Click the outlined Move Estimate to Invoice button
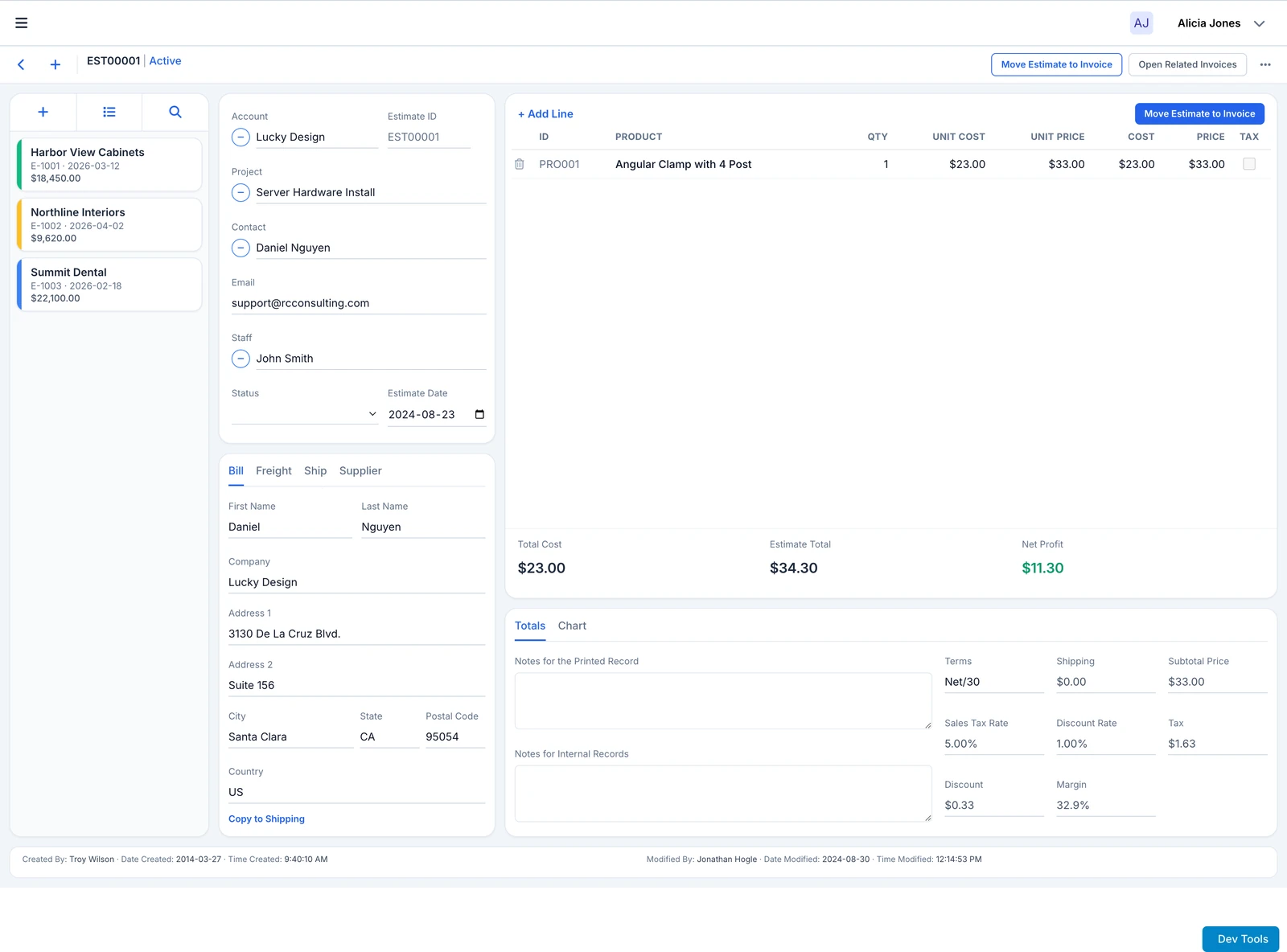Image resolution: width=1287 pixels, height=952 pixels. tap(1056, 64)
